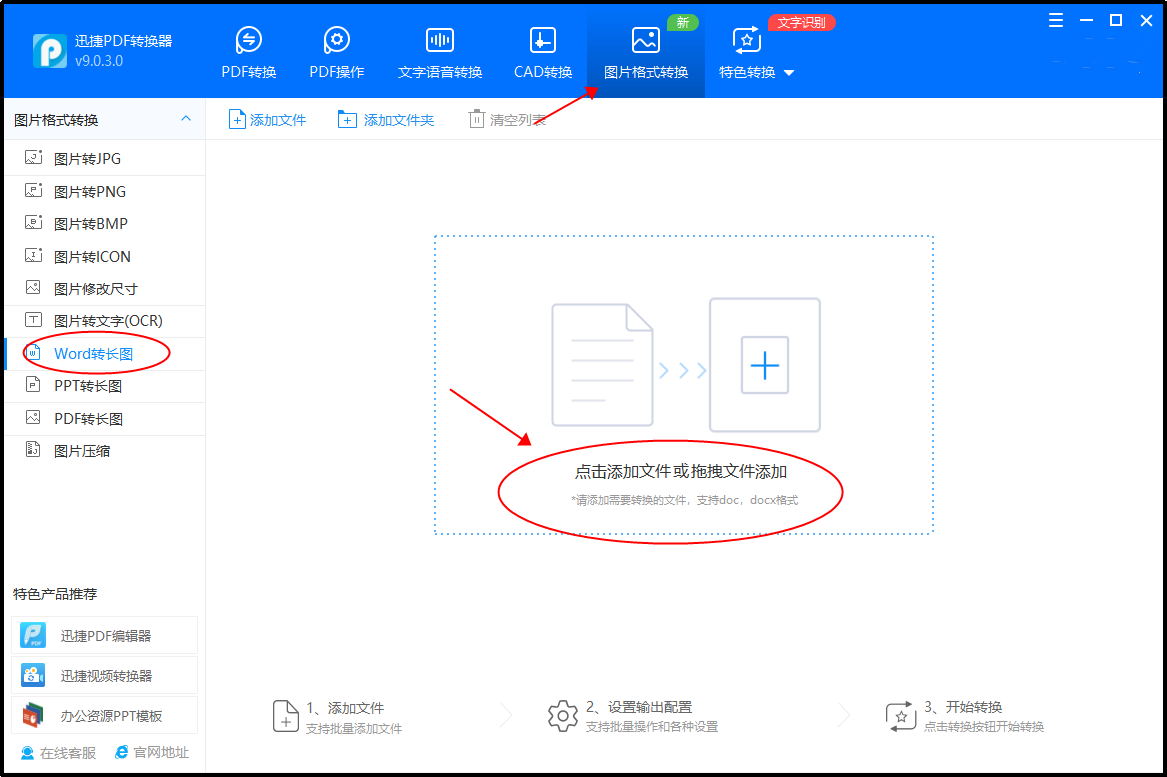Click the document illustration in drop area
Image resolution: width=1167 pixels, height=777 pixels.
pyautogui.click(x=602, y=365)
